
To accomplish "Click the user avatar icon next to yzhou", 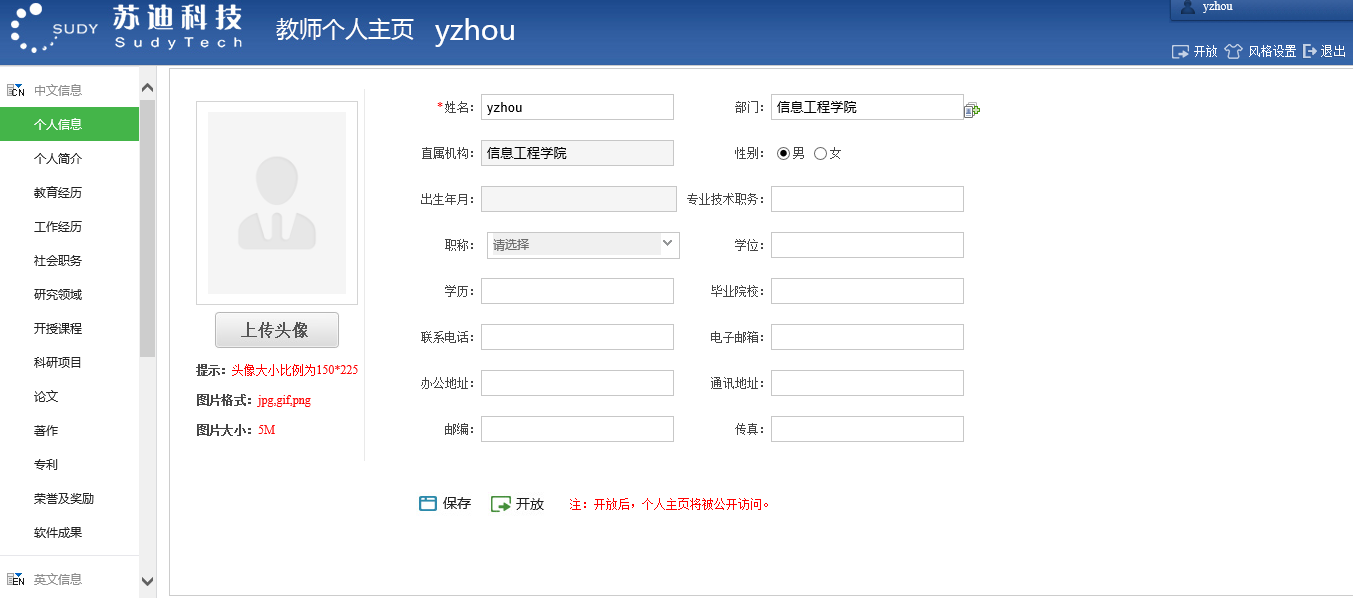I will tap(1188, 7).
